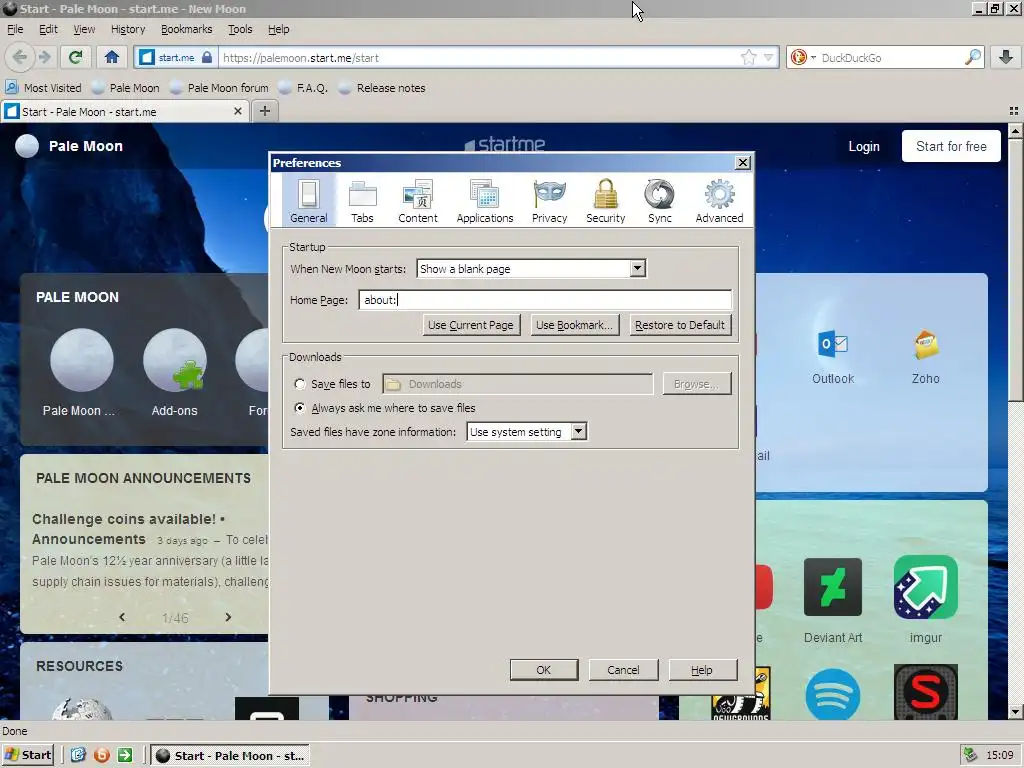1024x768 pixels.
Task: Open the address bar history dropdown
Action: click(769, 57)
